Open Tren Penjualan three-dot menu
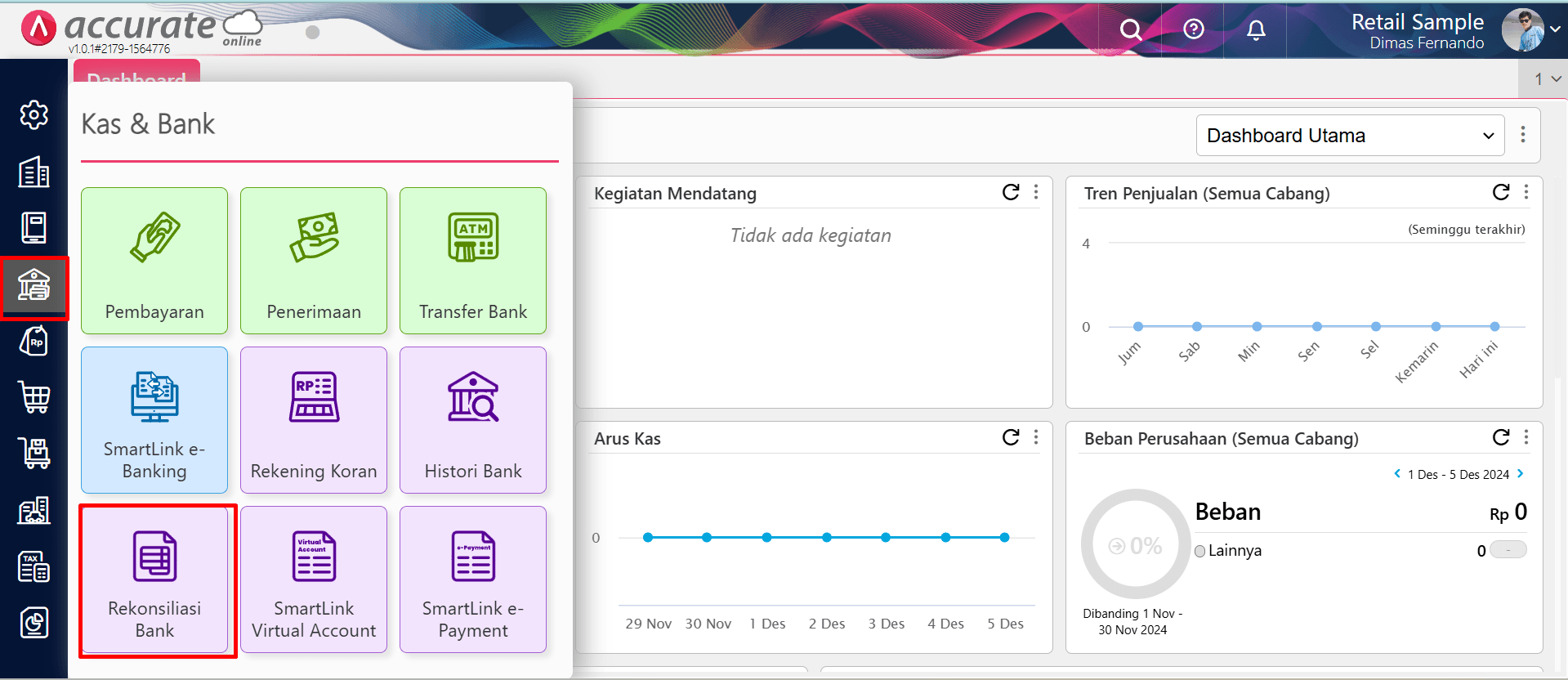Screen dimensions: 1568x680 coord(1526,192)
